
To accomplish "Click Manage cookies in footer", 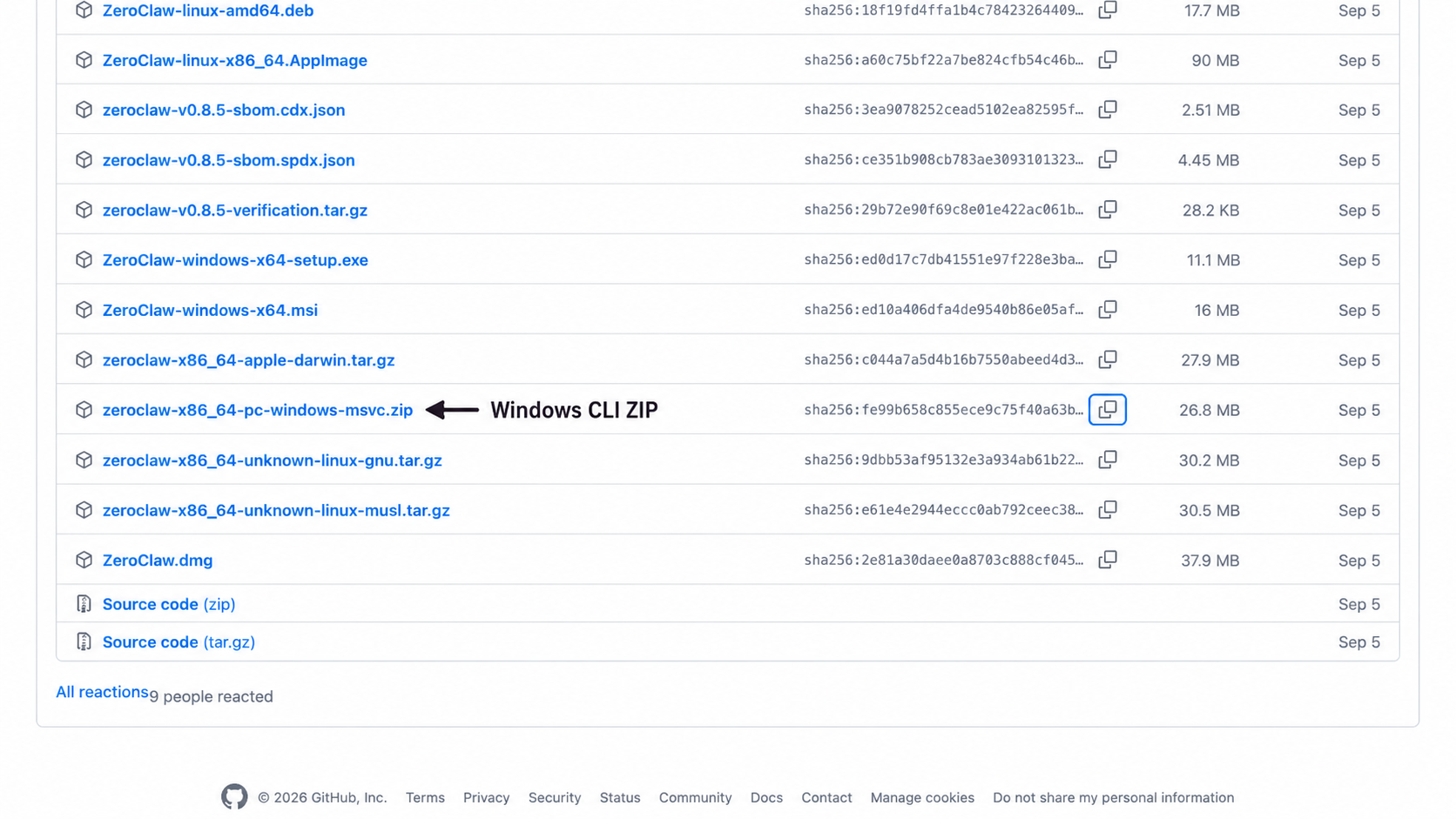I will tap(922, 797).
